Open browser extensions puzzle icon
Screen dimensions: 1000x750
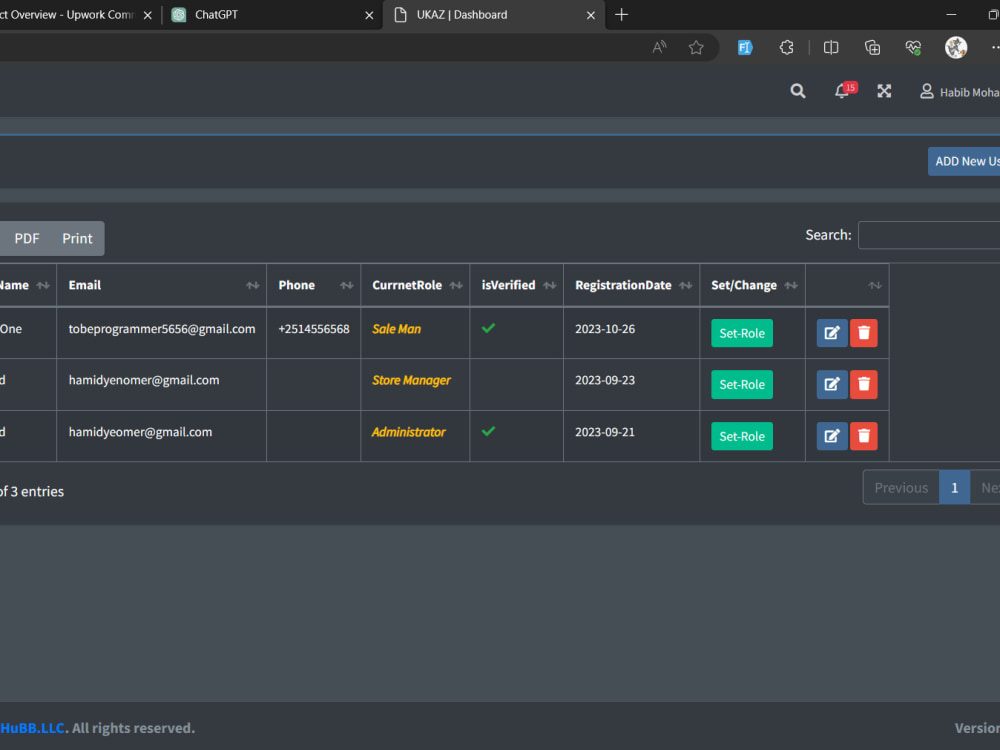pyautogui.click(x=786, y=47)
